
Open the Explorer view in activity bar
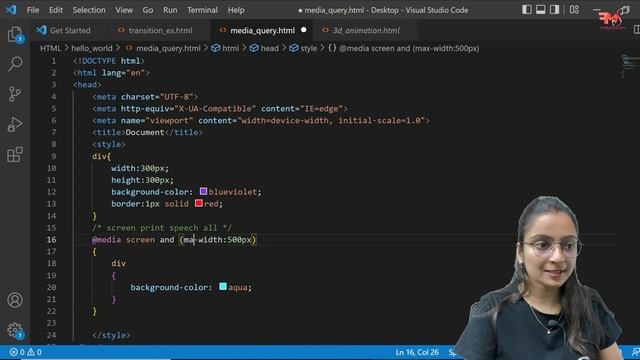(x=15, y=34)
